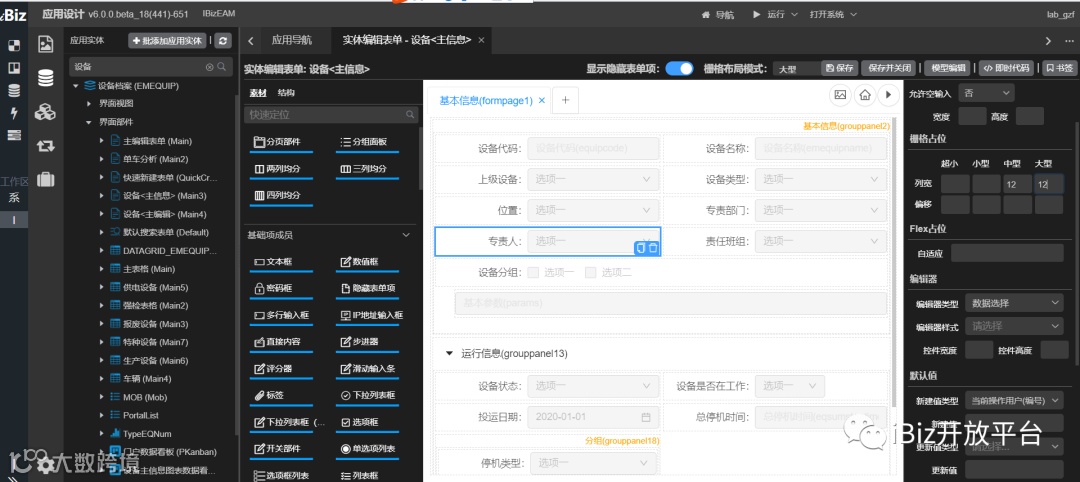The height and width of the screenshot is (482, 1080).
Task: Click the 即时代码 button
Action: [1006, 68]
